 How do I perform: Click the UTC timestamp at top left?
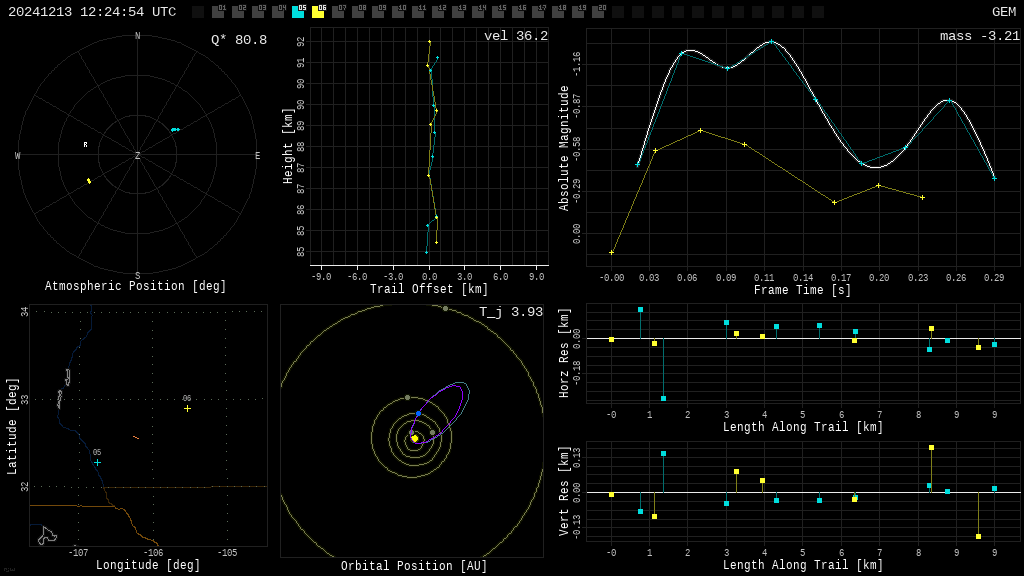[92, 12]
